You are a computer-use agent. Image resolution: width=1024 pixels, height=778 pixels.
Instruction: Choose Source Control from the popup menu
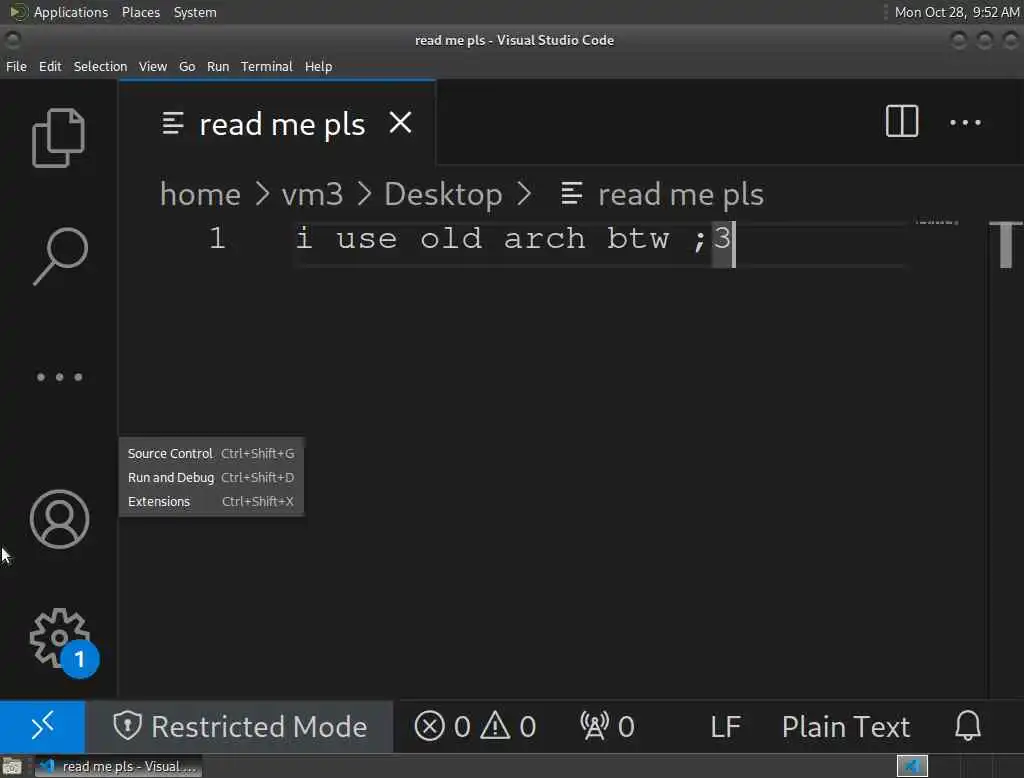211,453
